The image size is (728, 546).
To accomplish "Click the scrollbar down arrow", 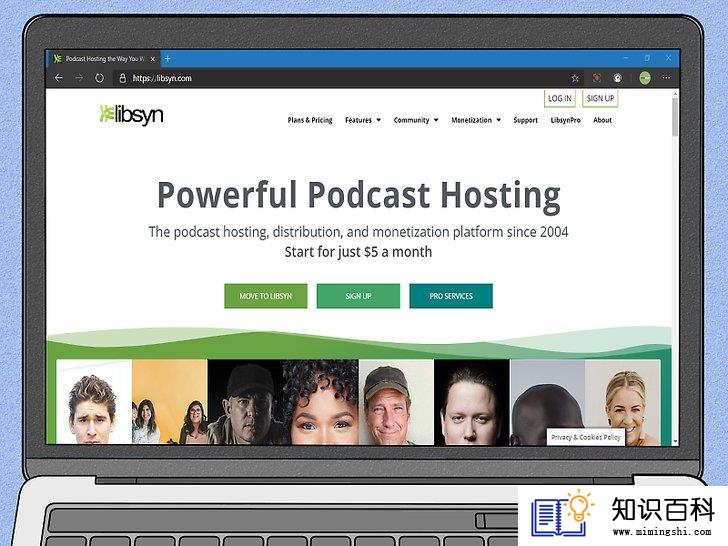I will [x=675, y=442].
